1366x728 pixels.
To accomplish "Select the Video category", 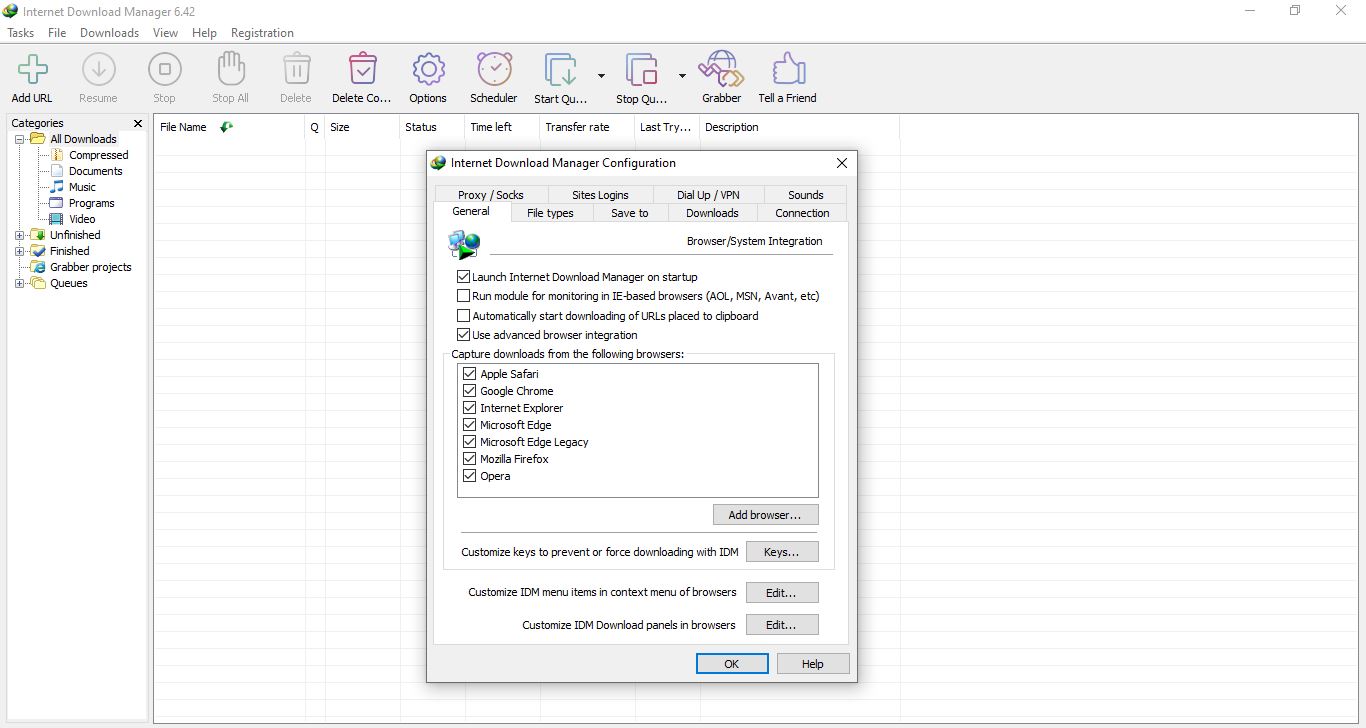I will point(82,219).
